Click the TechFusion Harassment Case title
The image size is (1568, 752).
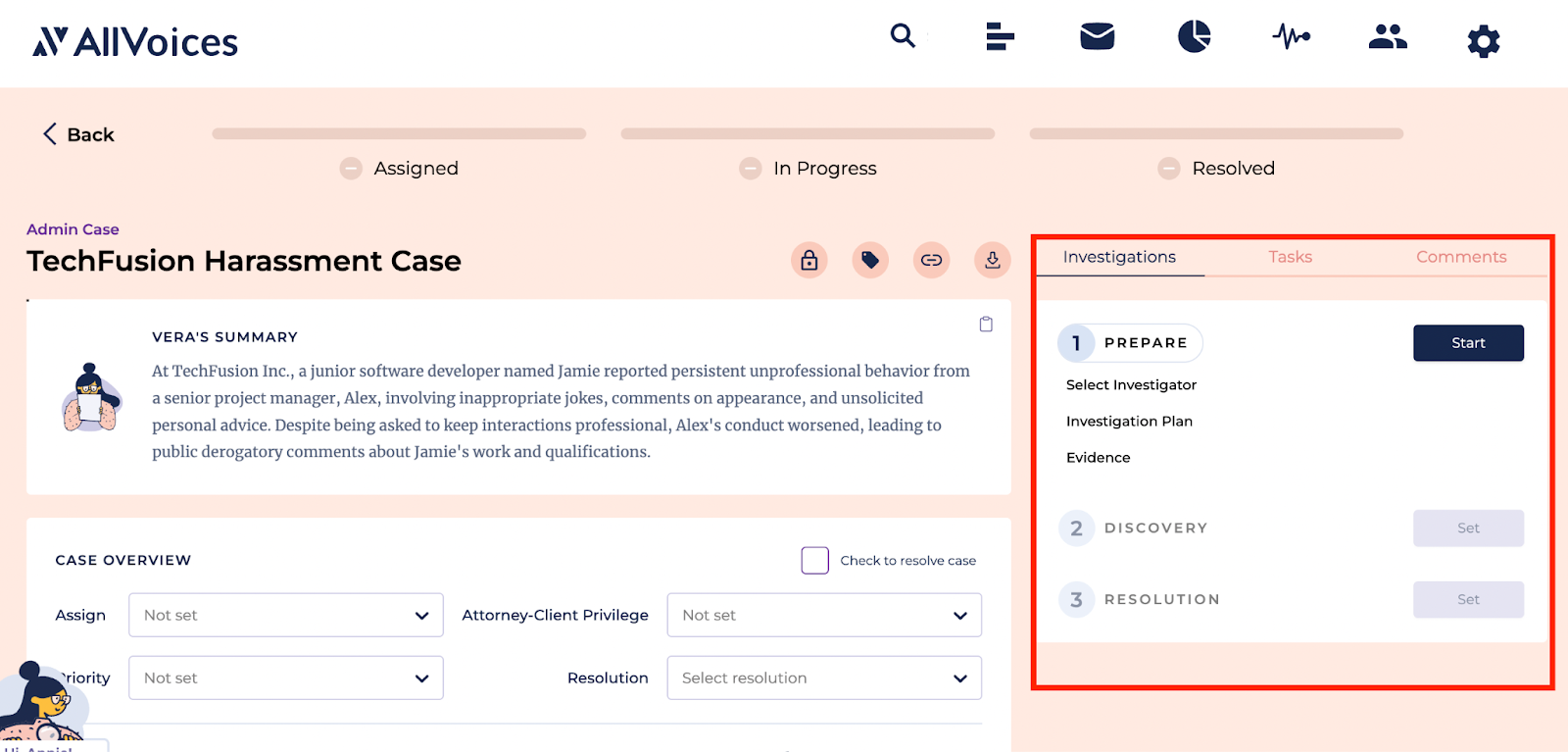coord(244,261)
